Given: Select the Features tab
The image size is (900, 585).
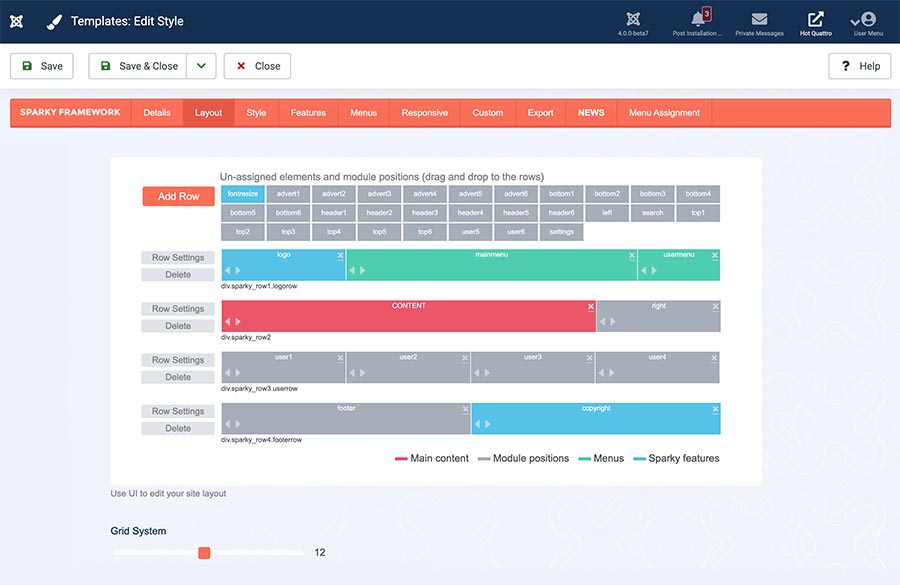Looking at the screenshot, I should coord(308,113).
